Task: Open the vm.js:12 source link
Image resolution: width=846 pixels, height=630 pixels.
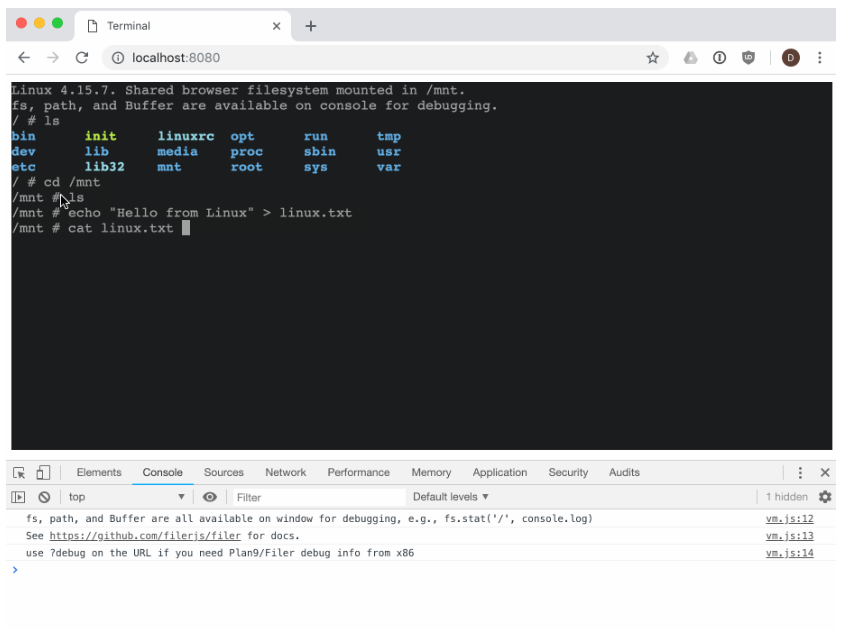Action: point(789,519)
